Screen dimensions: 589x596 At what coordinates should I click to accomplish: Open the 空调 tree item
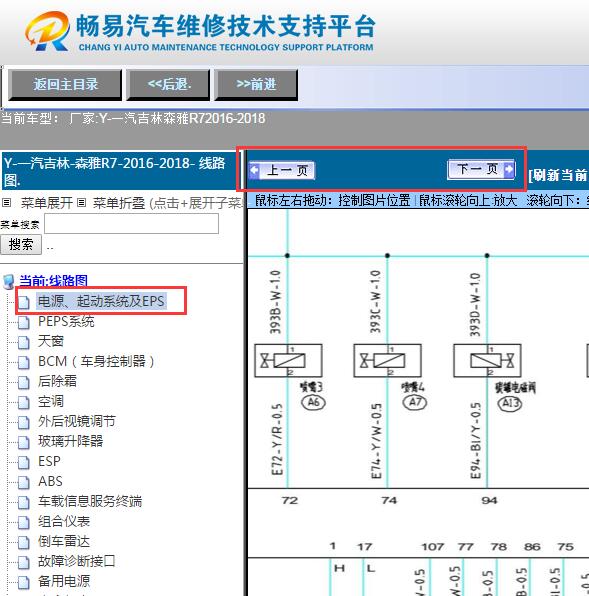click(51, 401)
